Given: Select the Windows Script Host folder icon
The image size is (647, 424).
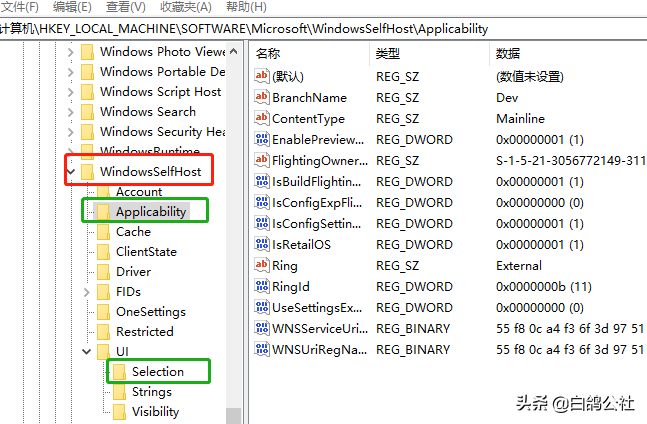Looking at the screenshot, I should pos(87,92).
